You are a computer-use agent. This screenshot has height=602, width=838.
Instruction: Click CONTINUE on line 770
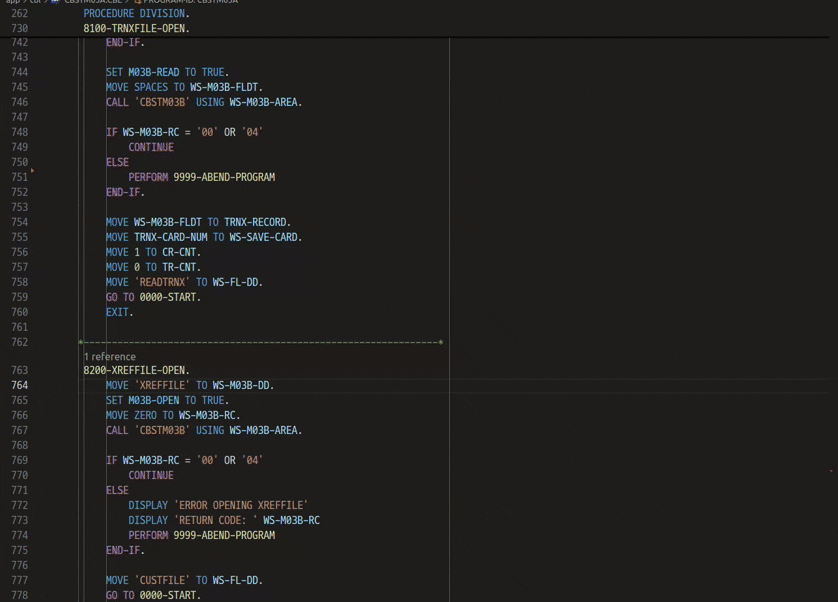[x=151, y=475]
